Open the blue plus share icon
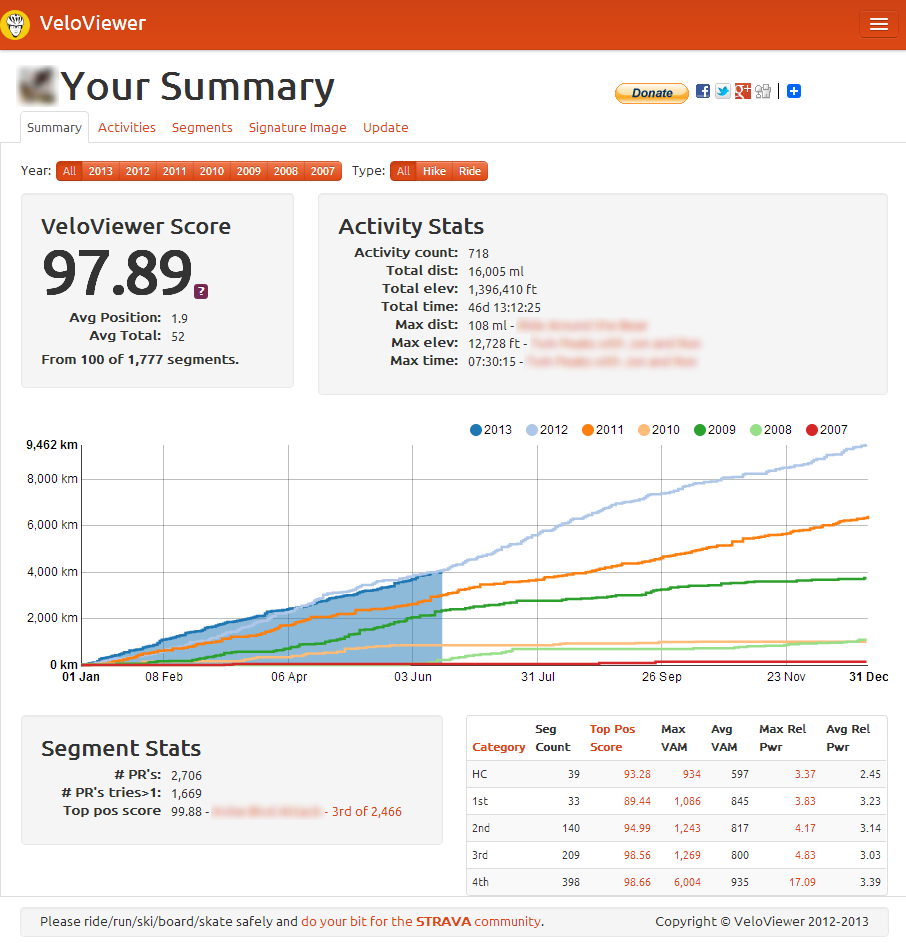This screenshot has height=943, width=906. 794,91
